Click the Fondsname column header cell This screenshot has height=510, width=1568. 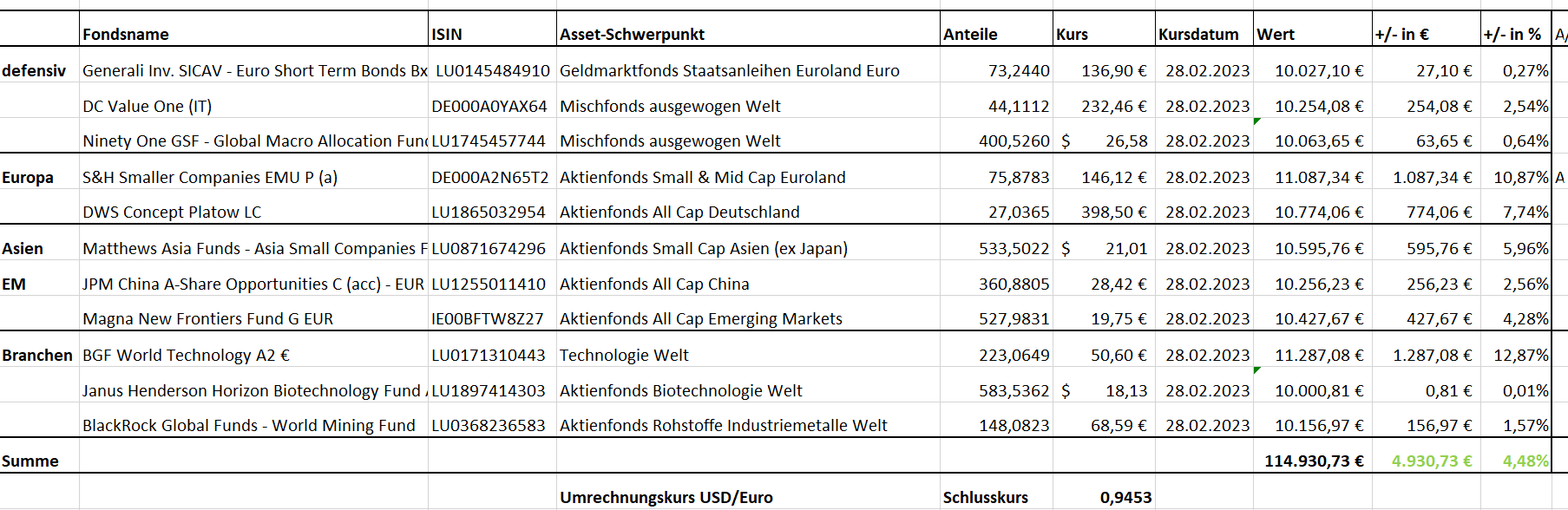[x=126, y=35]
